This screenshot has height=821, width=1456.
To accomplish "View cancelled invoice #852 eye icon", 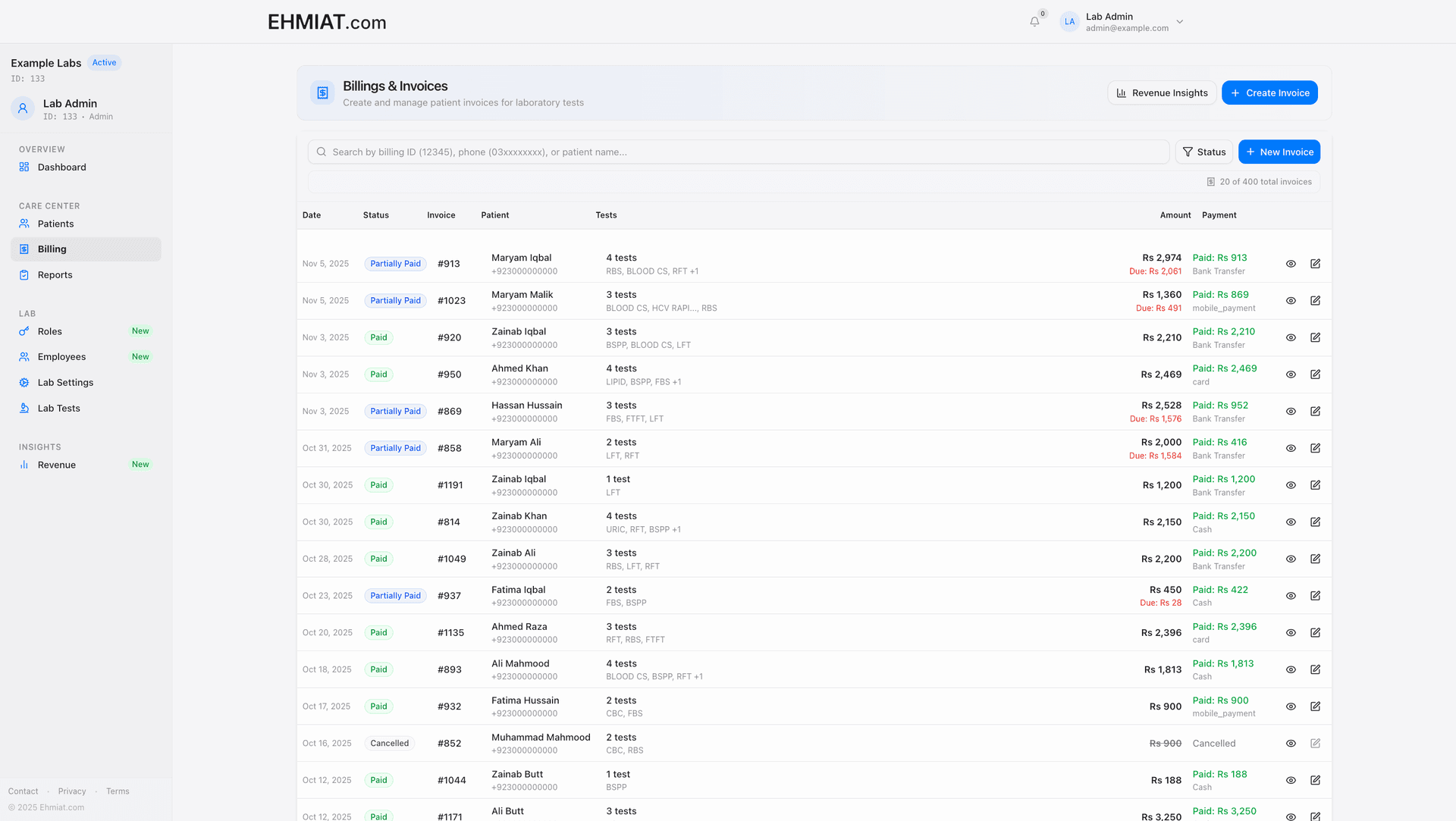I will pos(1291,744).
